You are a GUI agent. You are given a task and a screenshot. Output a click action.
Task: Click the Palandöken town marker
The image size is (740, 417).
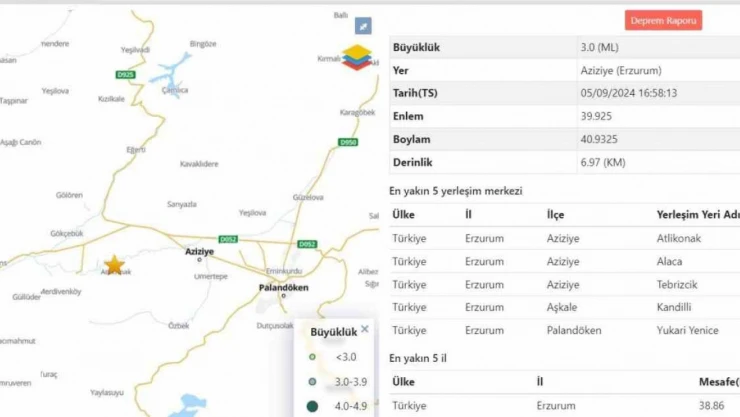pos(283,295)
